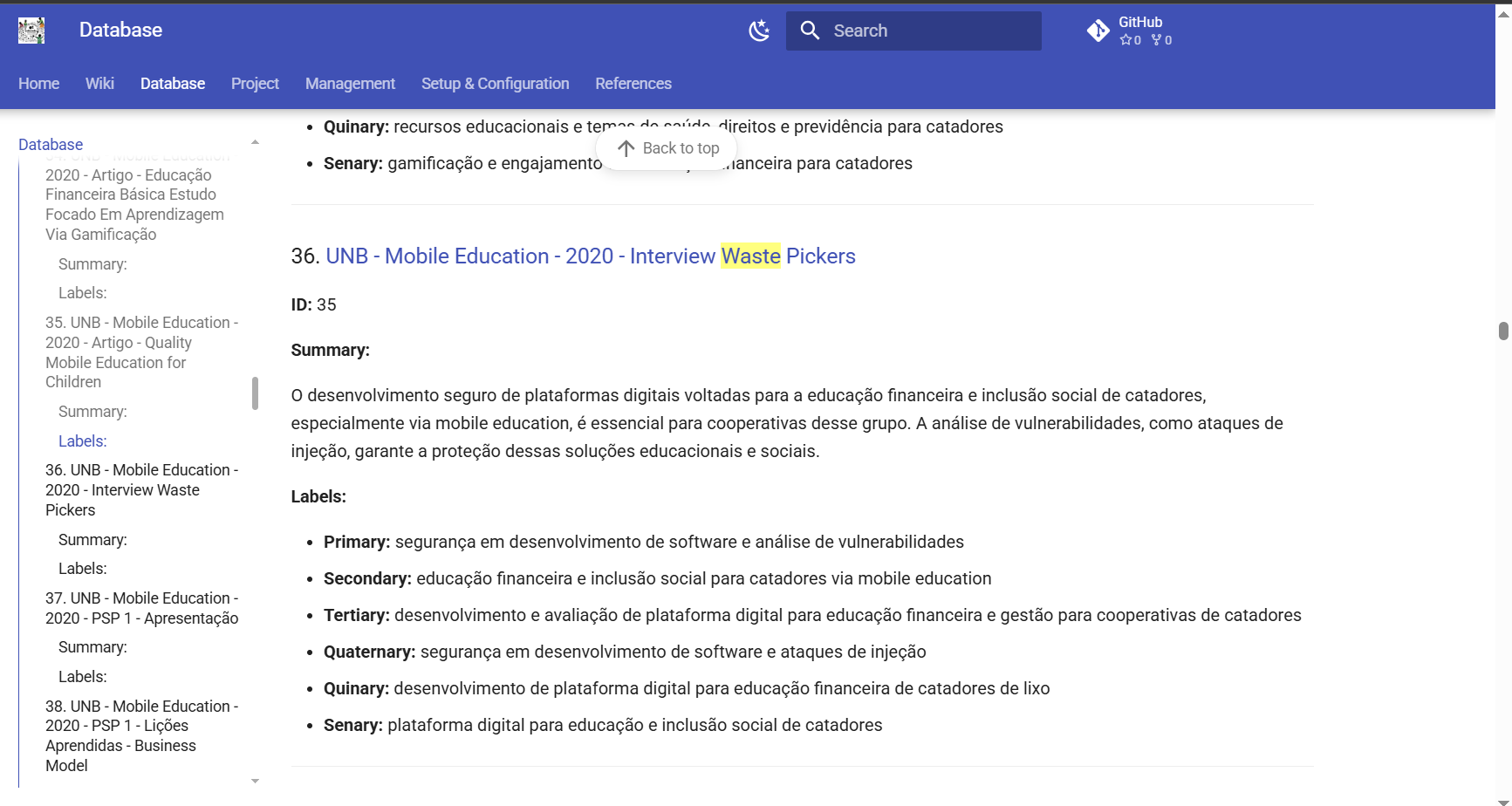Image resolution: width=1512 pixels, height=806 pixels.
Task: Select sidebar entry 37 UNB PSP 1 Apresentação
Action: coord(141,608)
